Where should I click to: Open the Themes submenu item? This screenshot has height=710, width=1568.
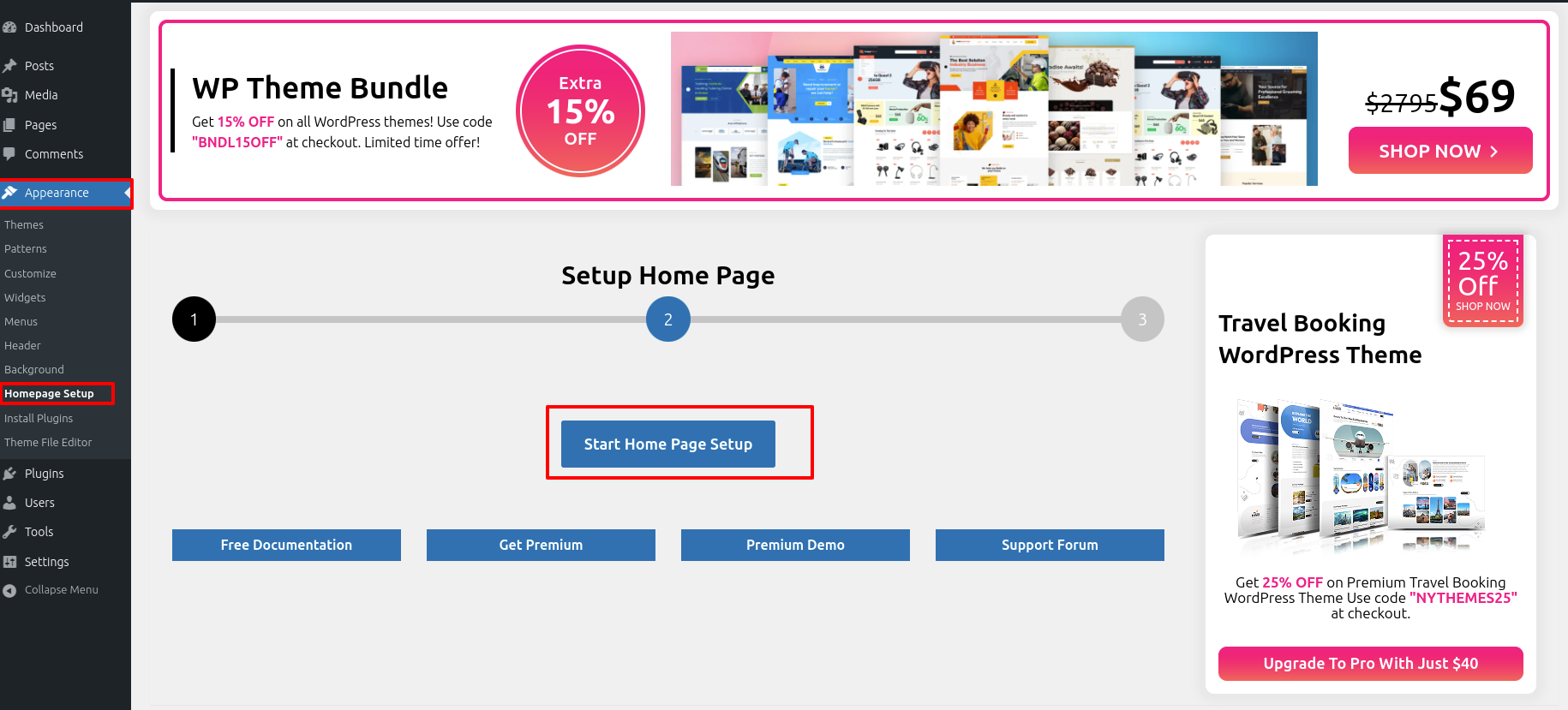[x=24, y=225]
